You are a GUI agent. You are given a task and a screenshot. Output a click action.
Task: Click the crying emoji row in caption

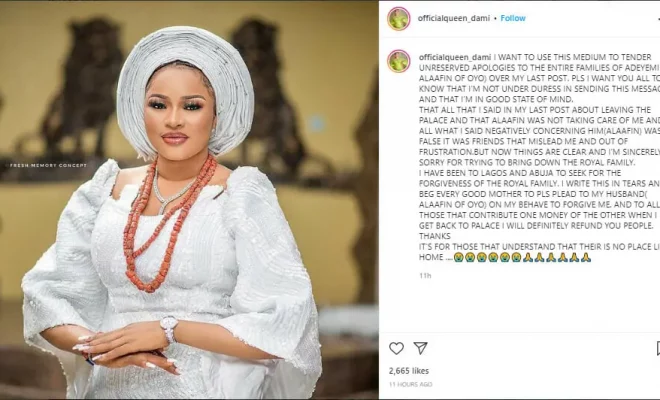click(487, 257)
